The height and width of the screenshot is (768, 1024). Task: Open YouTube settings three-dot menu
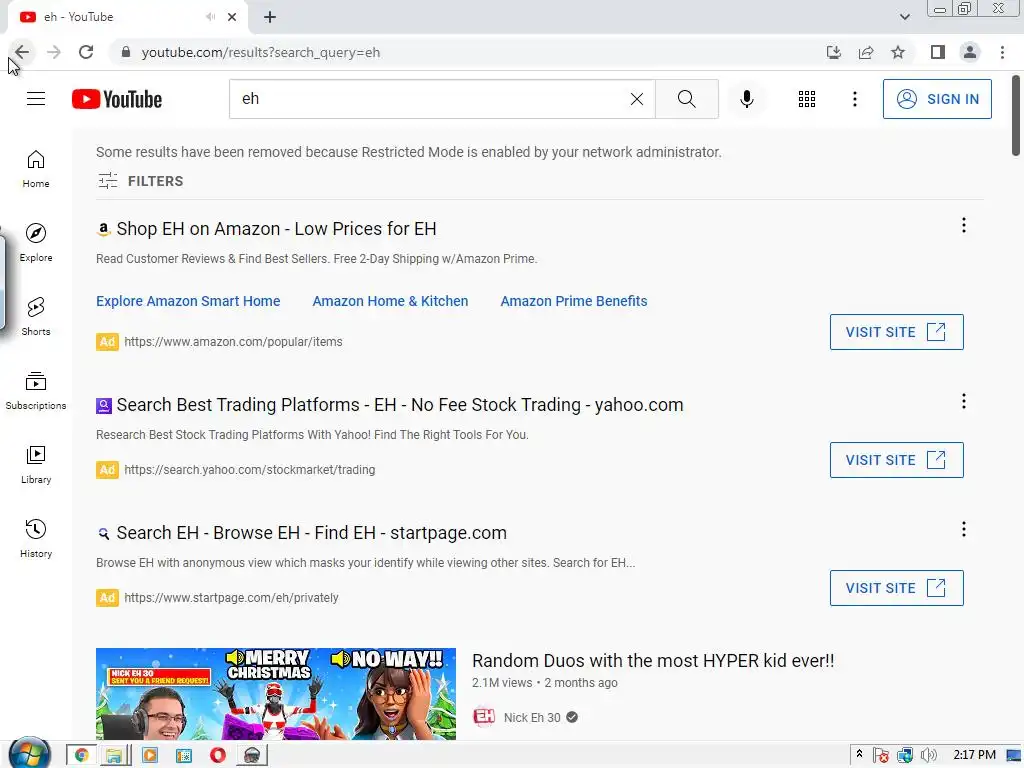(854, 99)
